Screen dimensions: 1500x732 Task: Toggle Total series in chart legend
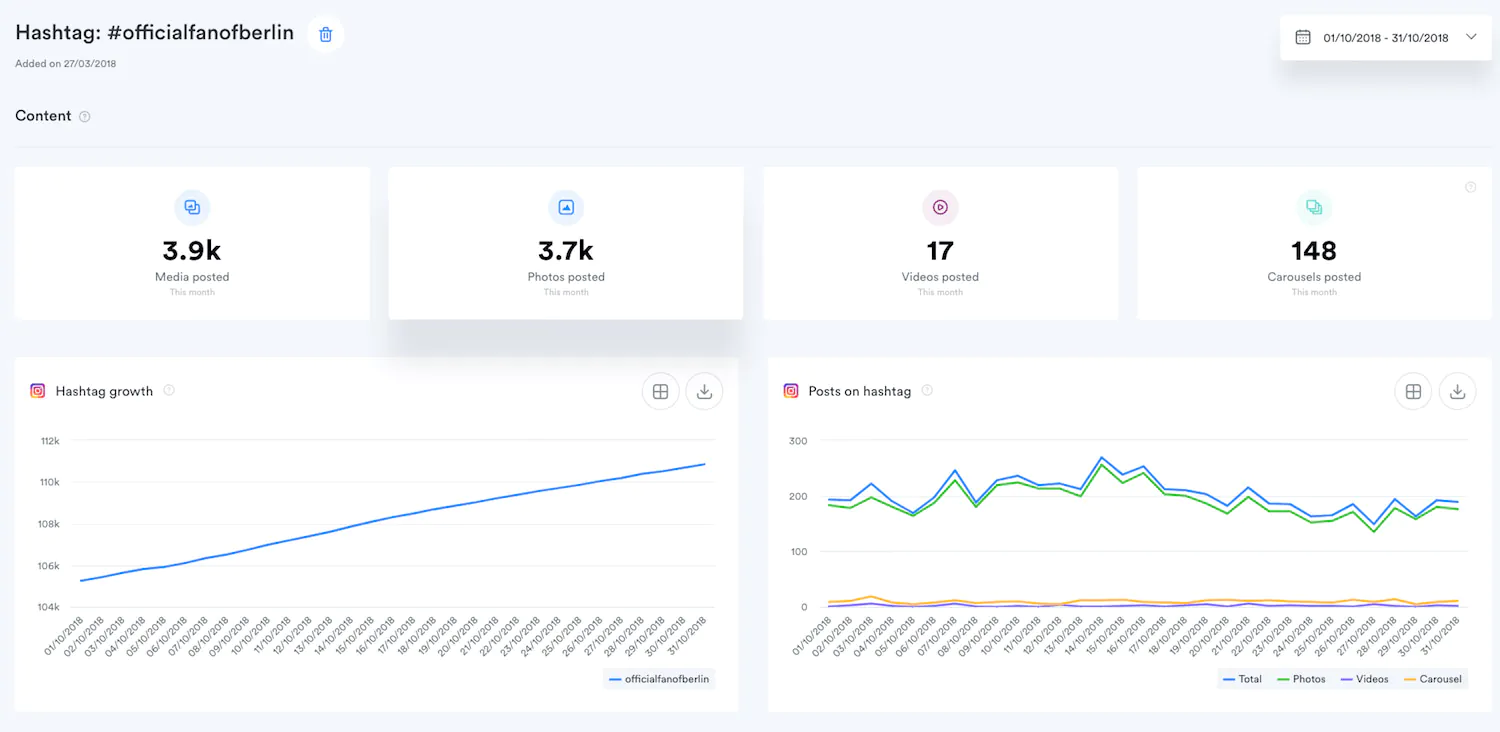pyautogui.click(x=1242, y=679)
